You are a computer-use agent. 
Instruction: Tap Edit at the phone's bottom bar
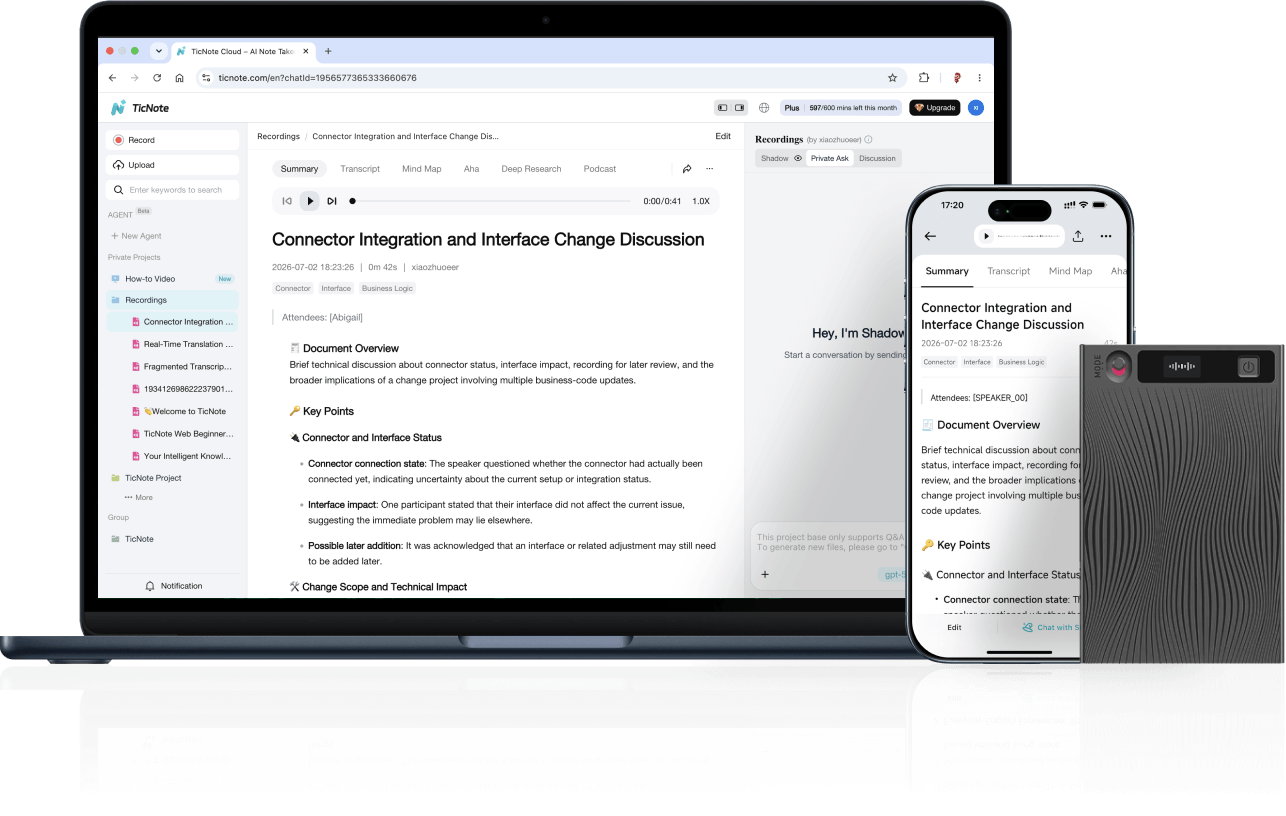(x=954, y=628)
